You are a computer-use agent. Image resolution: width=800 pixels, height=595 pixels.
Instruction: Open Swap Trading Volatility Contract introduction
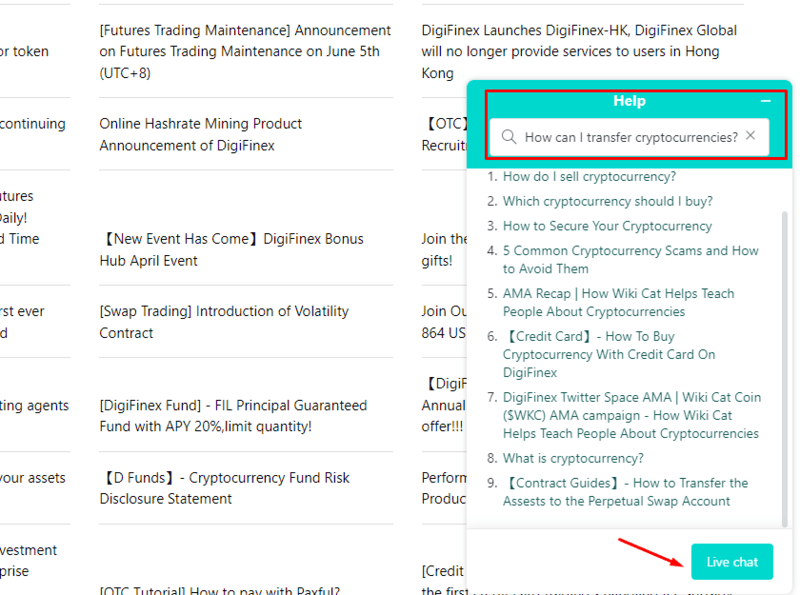click(x=224, y=322)
